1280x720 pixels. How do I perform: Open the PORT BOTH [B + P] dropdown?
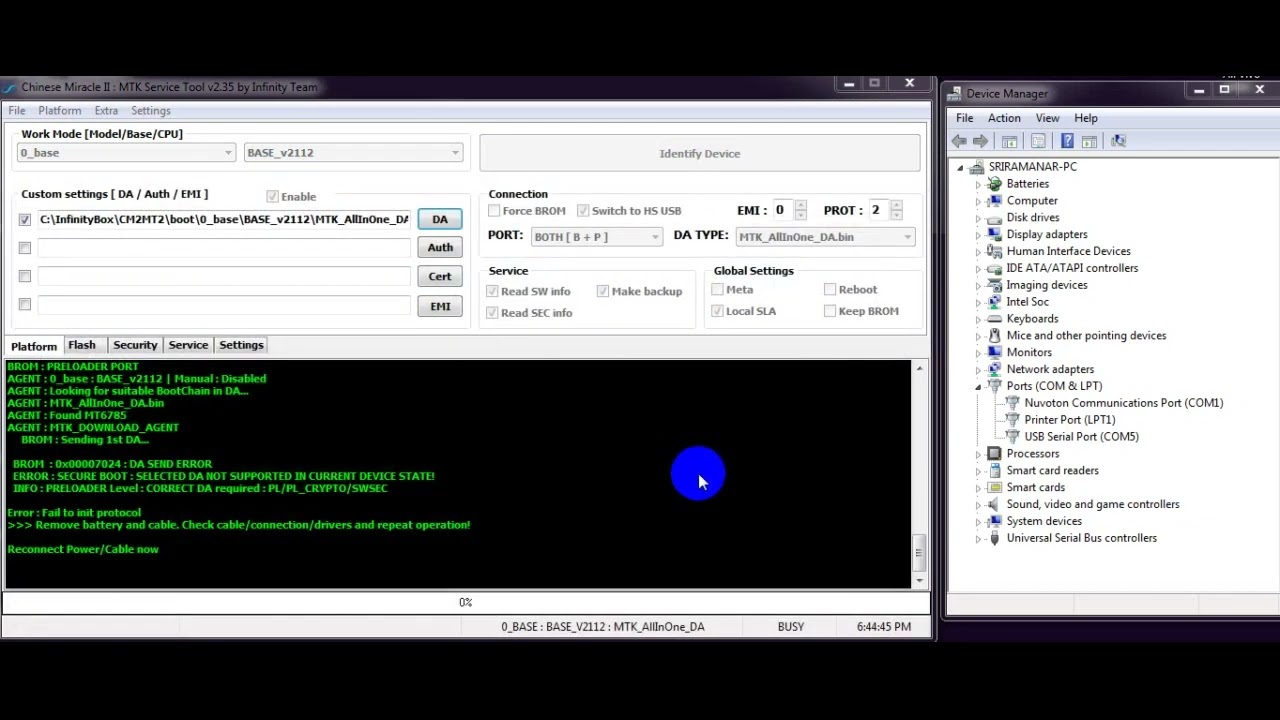596,237
